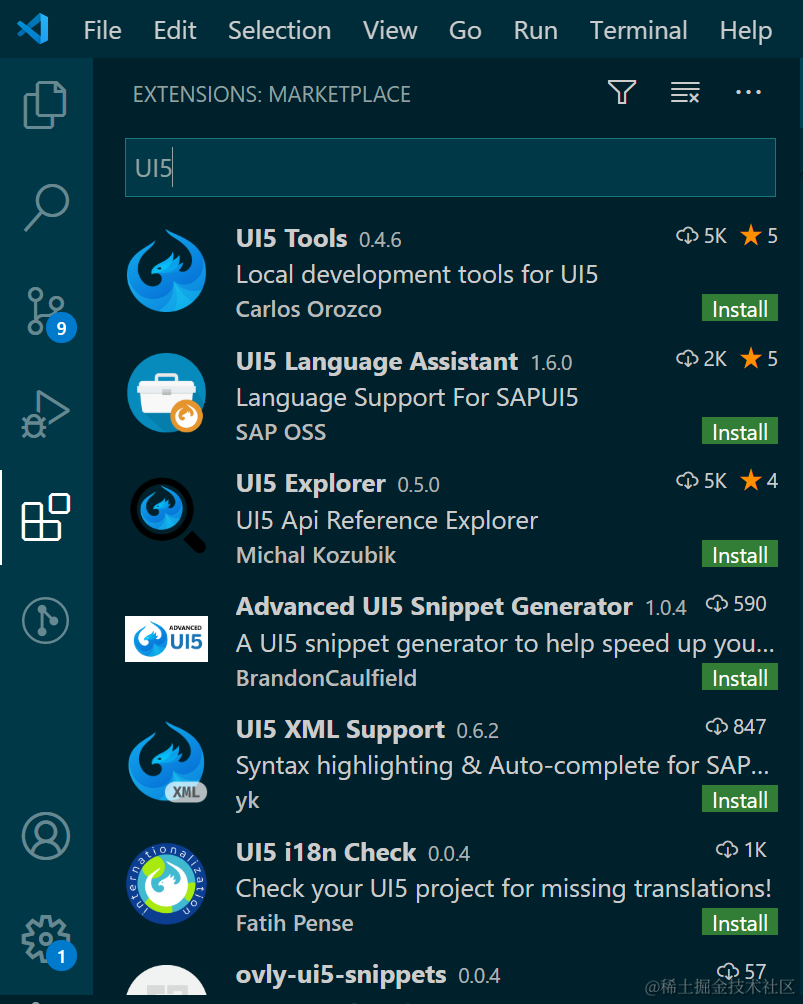
Task: Open the Go menu
Action: 465,30
